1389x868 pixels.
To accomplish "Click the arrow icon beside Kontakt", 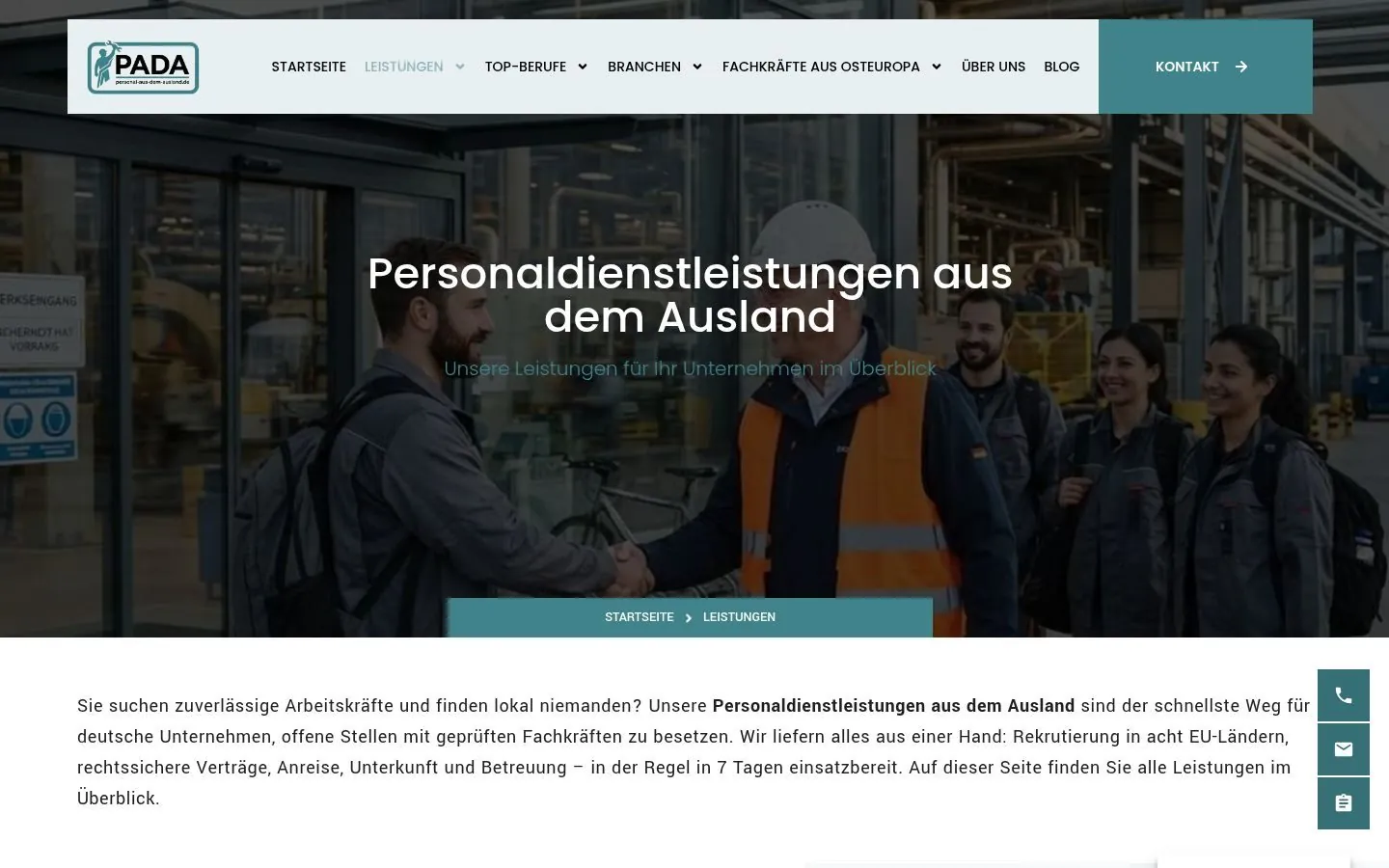I will [1241, 67].
